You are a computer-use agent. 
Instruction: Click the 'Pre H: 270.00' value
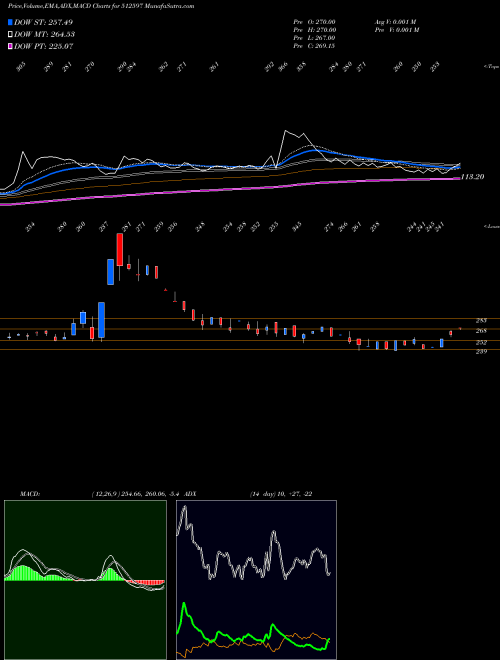(x=314, y=30)
